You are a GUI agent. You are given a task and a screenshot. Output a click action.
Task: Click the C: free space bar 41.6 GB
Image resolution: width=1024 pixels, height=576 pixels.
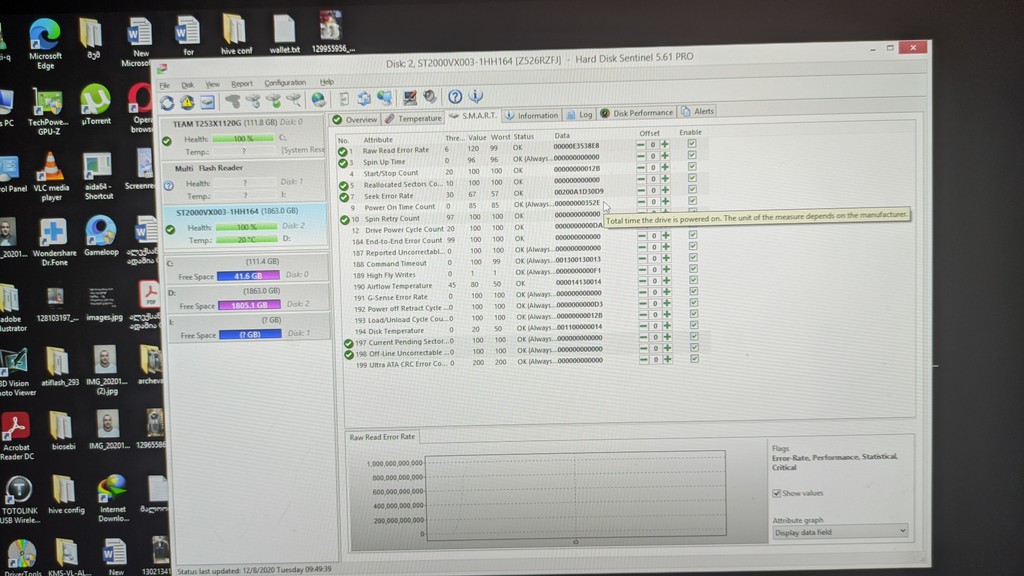coord(248,276)
